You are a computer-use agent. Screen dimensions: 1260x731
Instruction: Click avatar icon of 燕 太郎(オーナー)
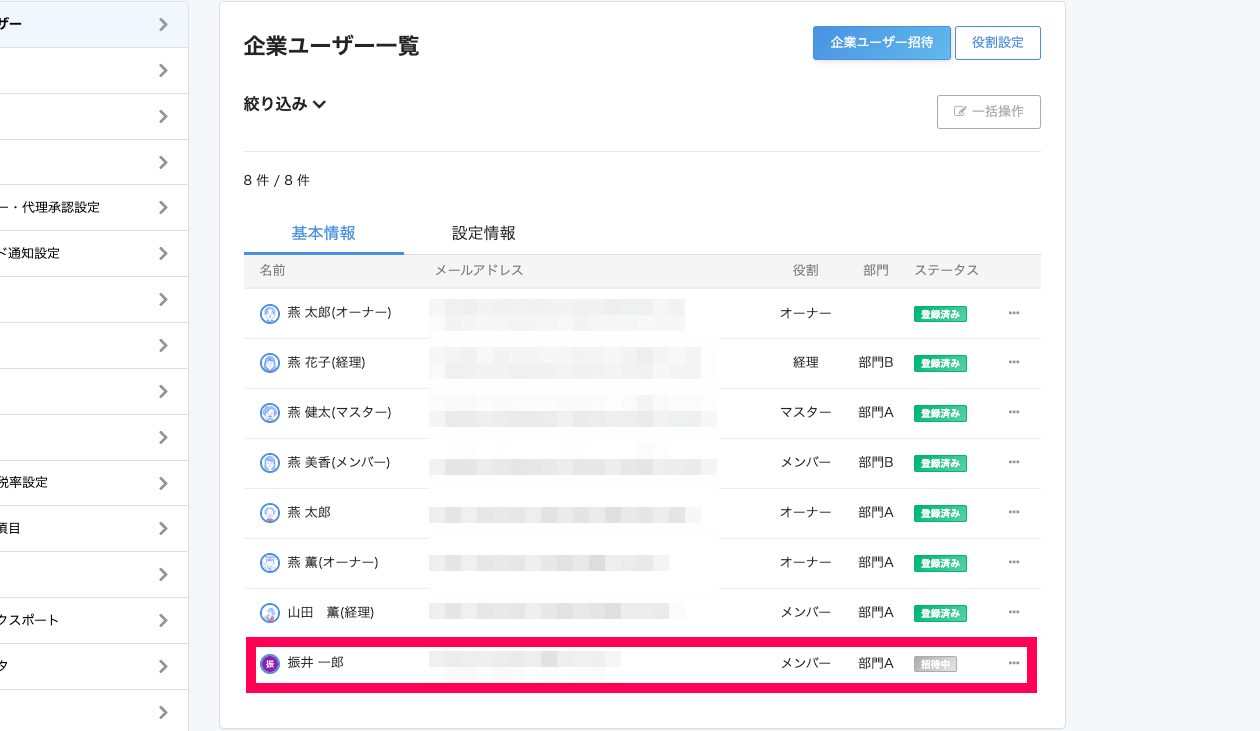pyautogui.click(x=269, y=313)
